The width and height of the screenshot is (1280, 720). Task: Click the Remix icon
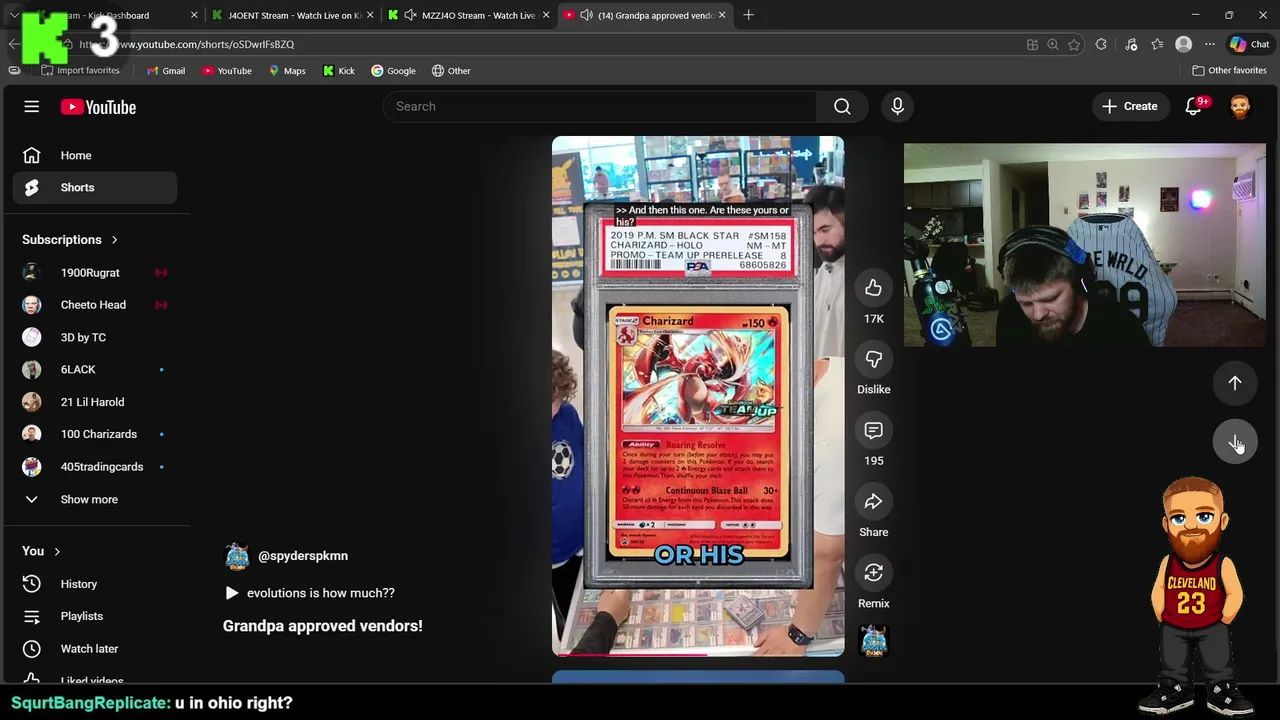(873, 573)
